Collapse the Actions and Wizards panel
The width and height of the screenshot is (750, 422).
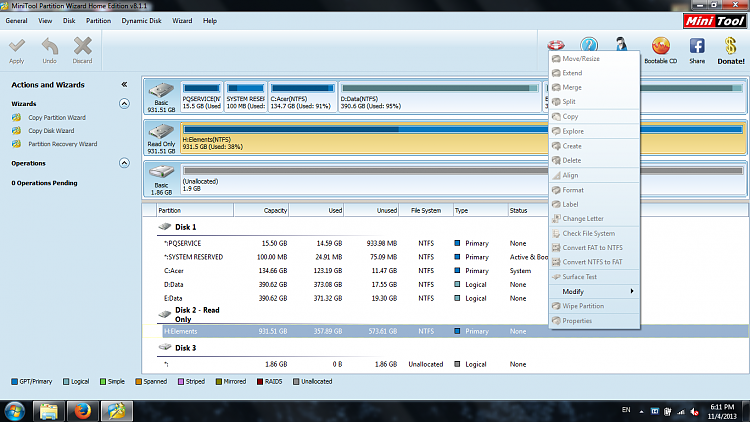[x=124, y=85]
